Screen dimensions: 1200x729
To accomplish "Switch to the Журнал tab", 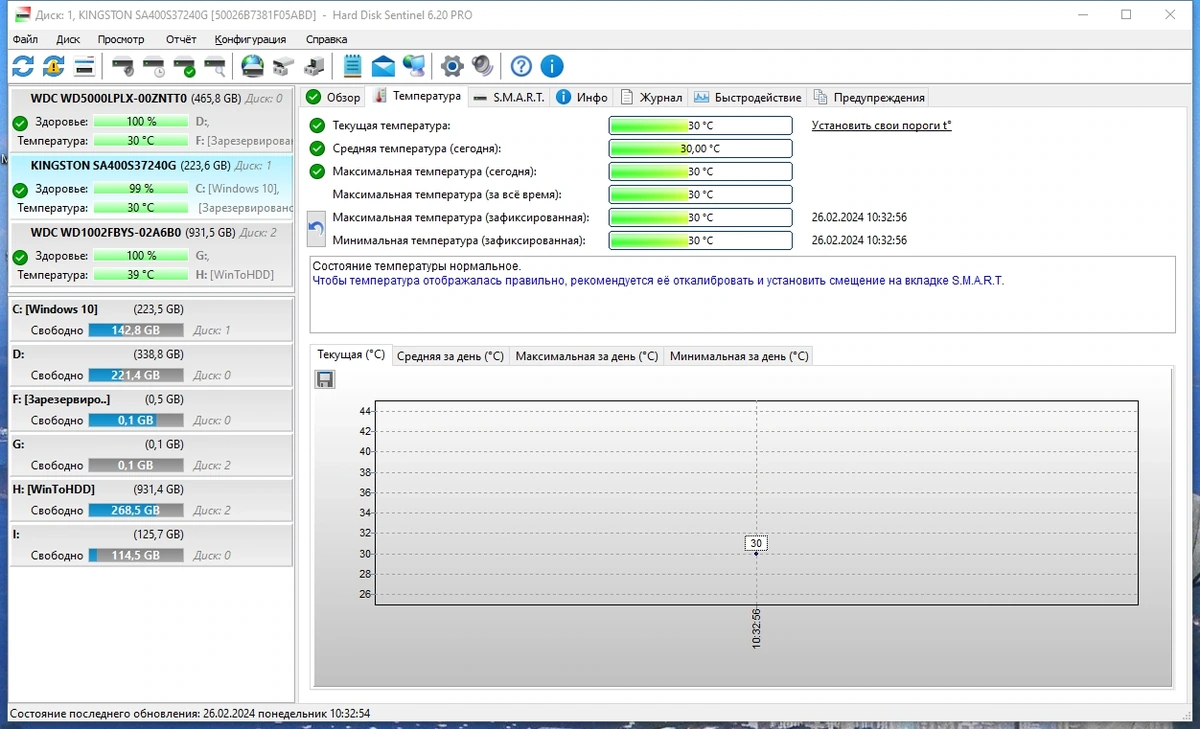I will click(651, 97).
